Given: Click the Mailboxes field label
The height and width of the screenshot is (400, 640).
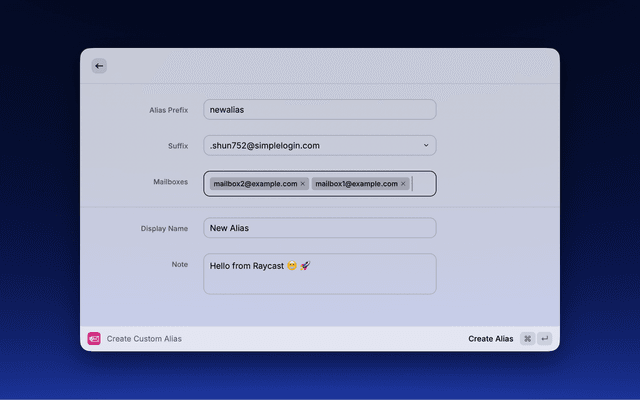Looking at the screenshot, I should (167, 182).
